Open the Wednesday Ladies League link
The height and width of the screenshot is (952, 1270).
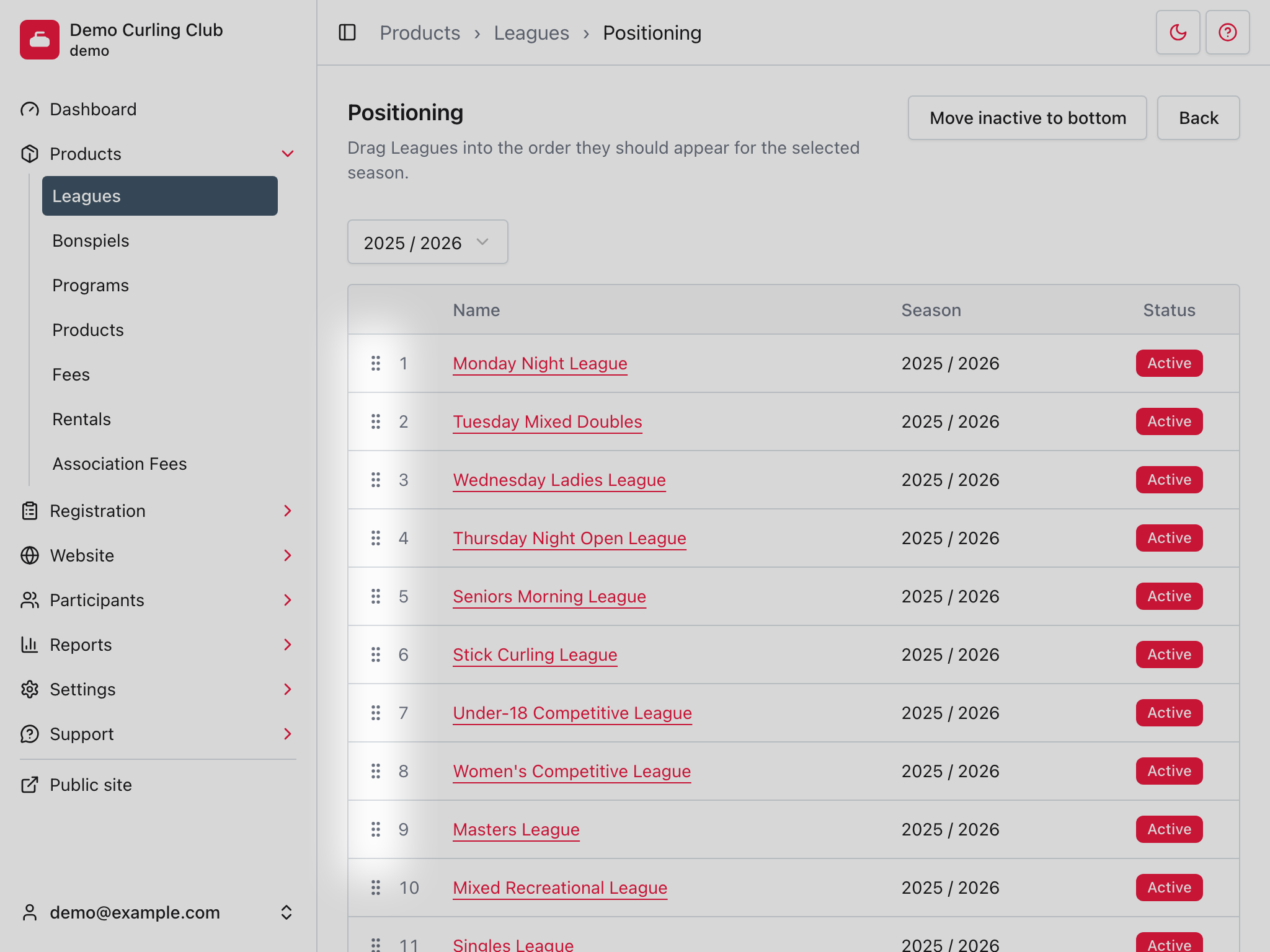[559, 480]
